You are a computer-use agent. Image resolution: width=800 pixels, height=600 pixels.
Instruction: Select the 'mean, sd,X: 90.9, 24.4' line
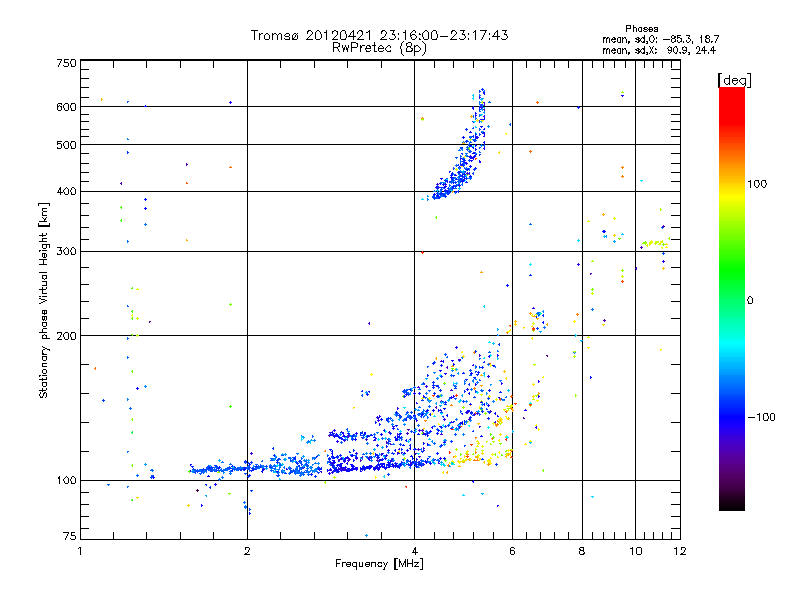tap(659, 50)
